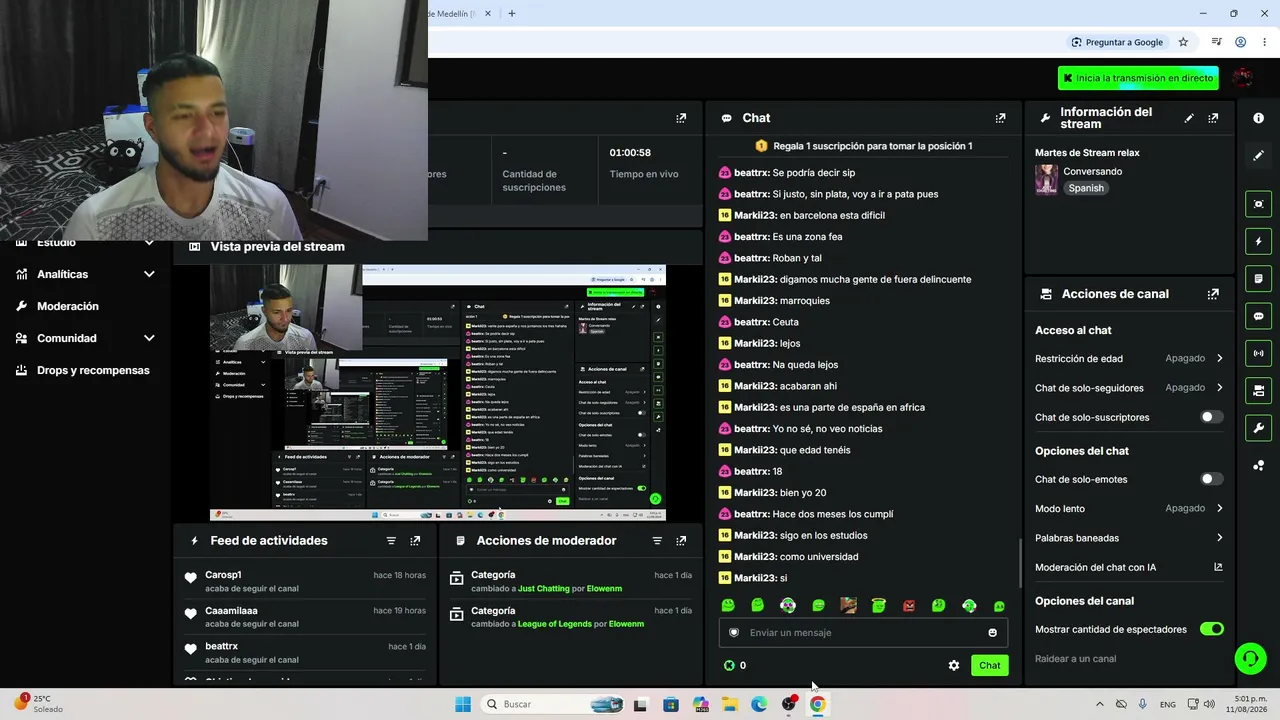Pop out the Acciones de moderador panel
The width and height of the screenshot is (1280, 720).
[681, 541]
